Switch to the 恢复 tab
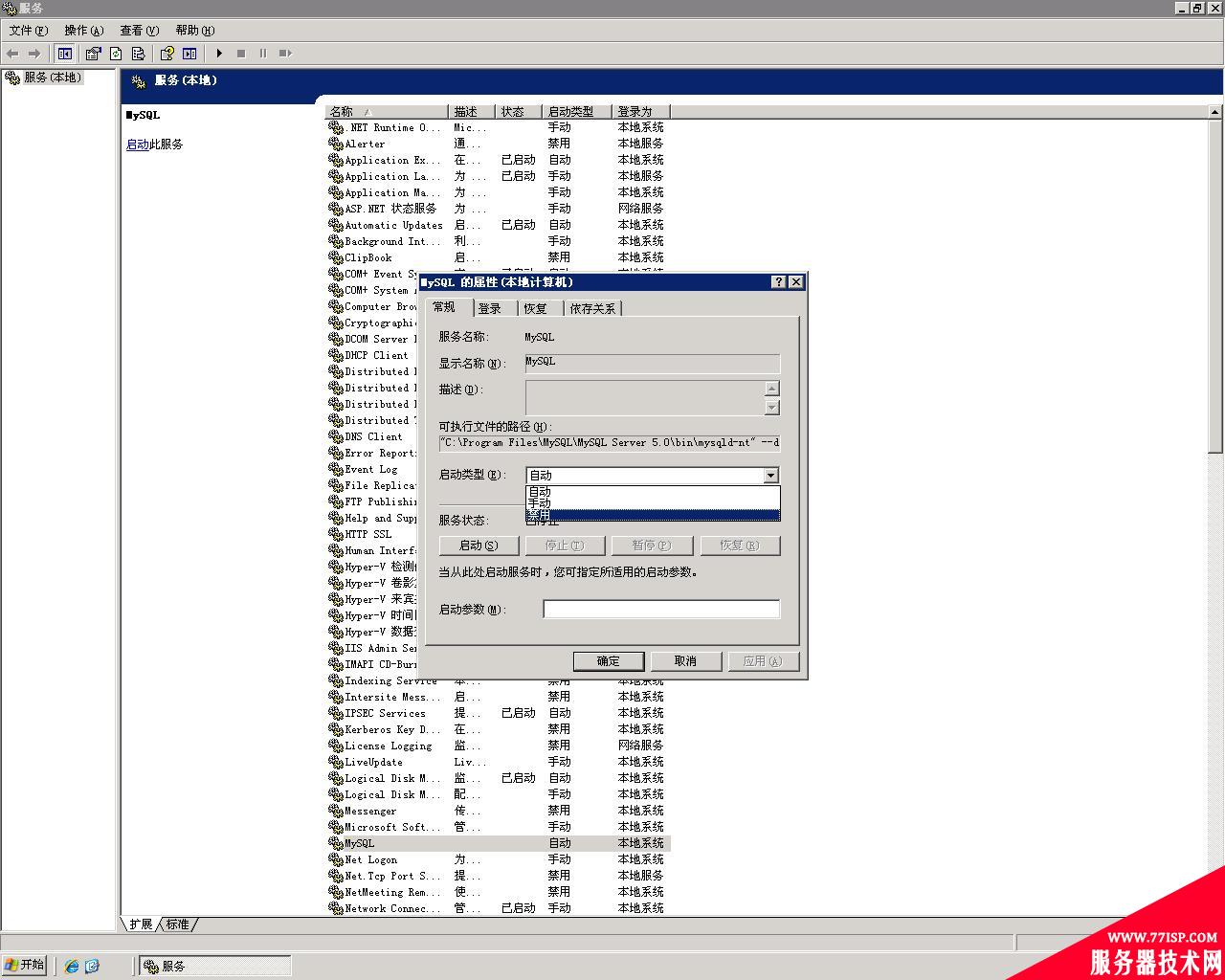This screenshot has height=980, width=1225. (536, 308)
